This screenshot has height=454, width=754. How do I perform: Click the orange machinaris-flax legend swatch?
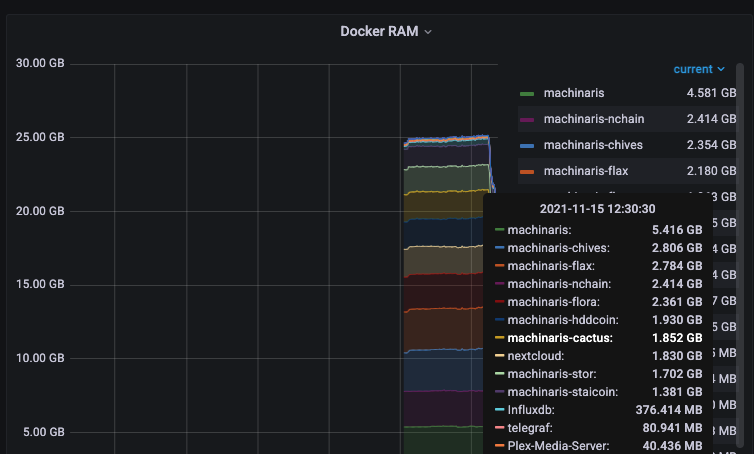pyautogui.click(x=527, y=172)
